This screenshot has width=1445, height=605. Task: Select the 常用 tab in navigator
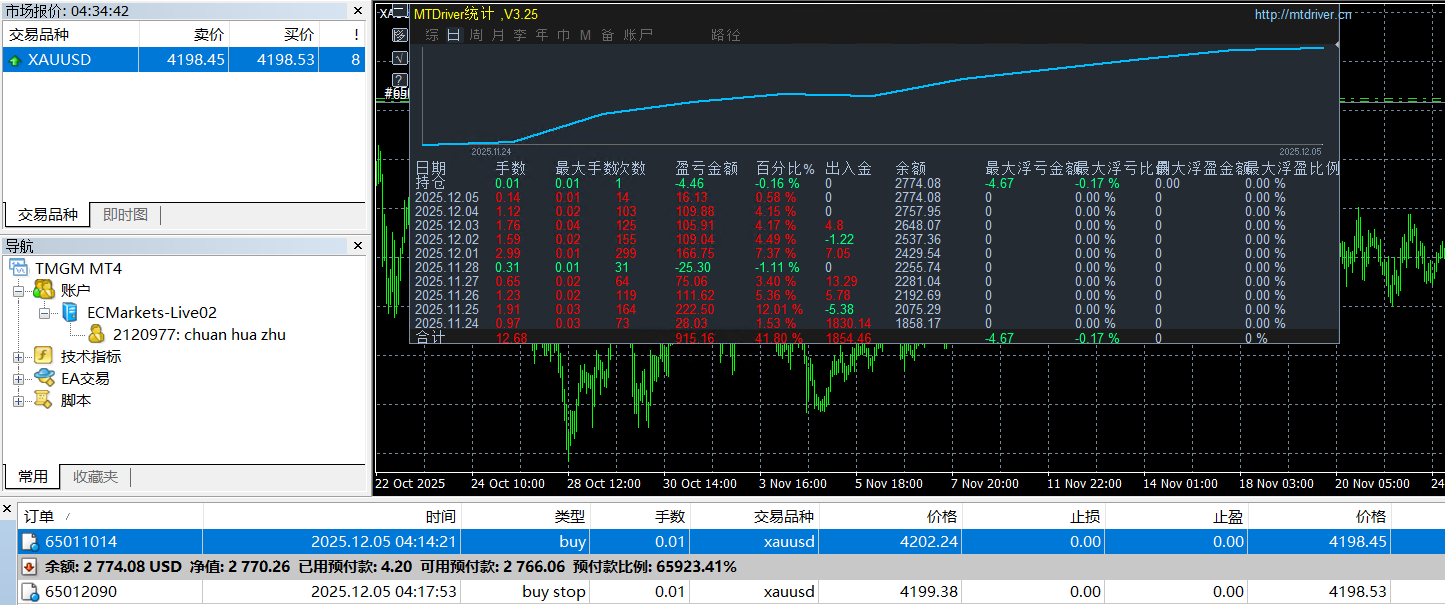[x=33, y=477]
